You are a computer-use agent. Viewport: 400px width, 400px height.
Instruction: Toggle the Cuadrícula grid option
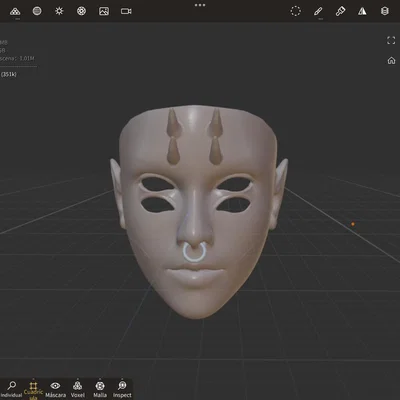[33, 390]
